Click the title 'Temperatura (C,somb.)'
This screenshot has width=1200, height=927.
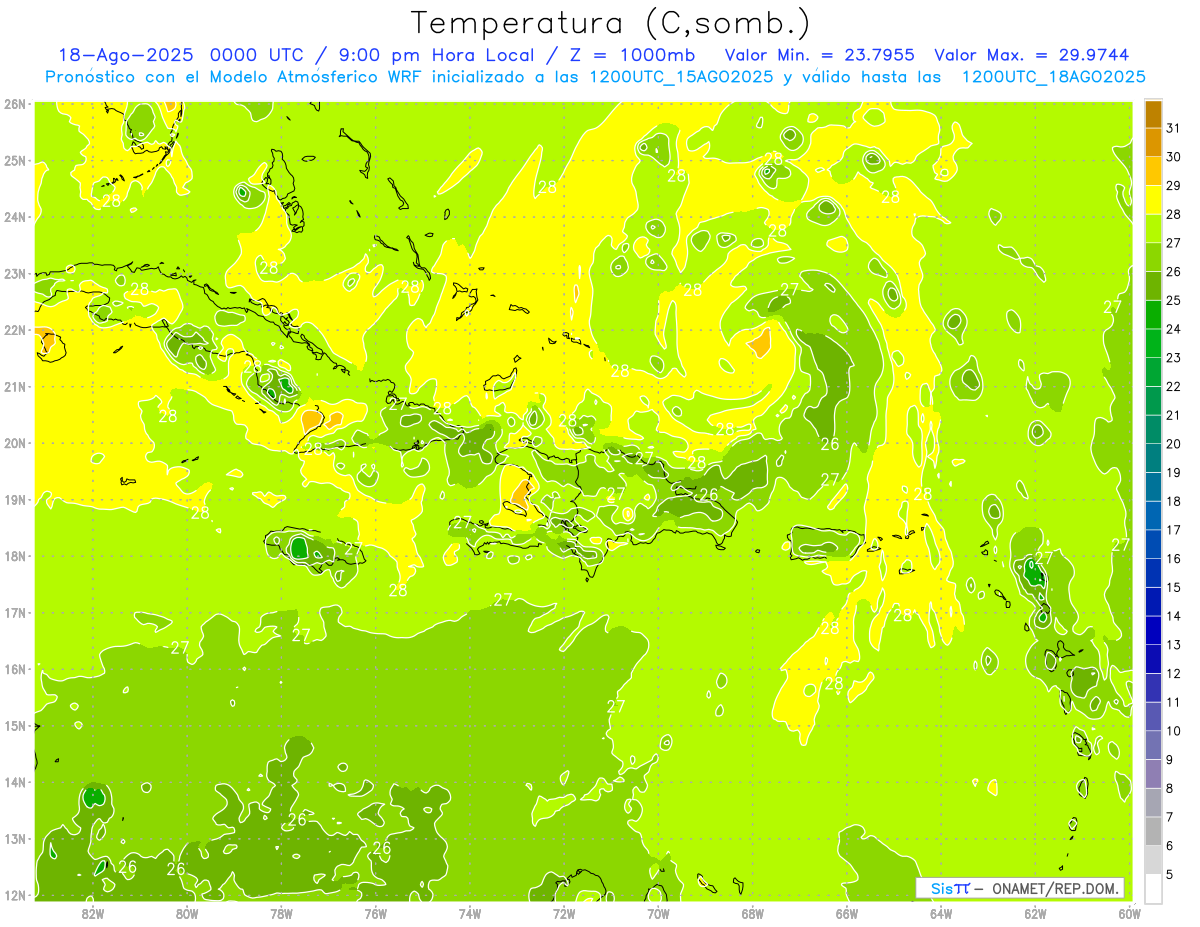611,23
